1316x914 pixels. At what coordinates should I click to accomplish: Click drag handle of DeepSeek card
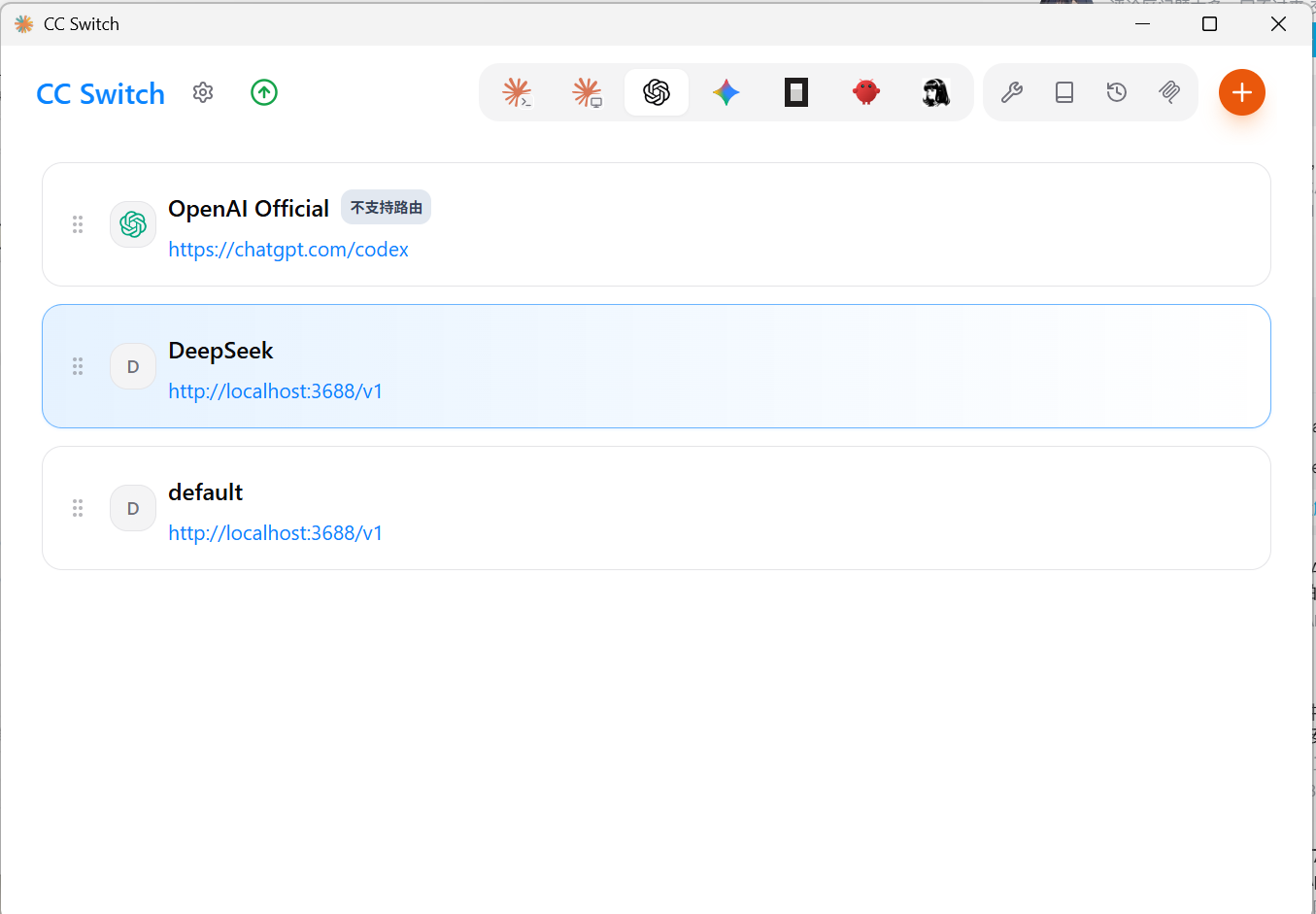click(x=78, y=366)
